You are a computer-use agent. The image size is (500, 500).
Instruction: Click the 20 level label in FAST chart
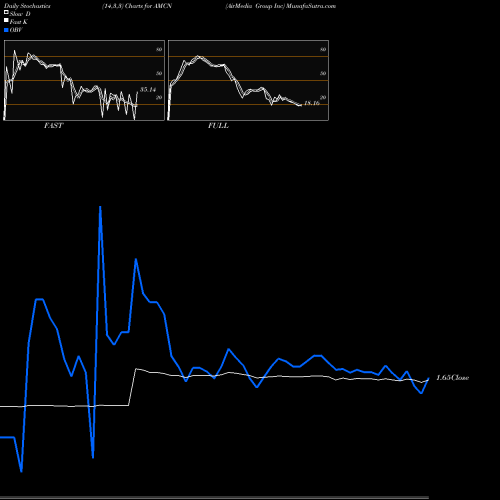click(x=159, y=97)
